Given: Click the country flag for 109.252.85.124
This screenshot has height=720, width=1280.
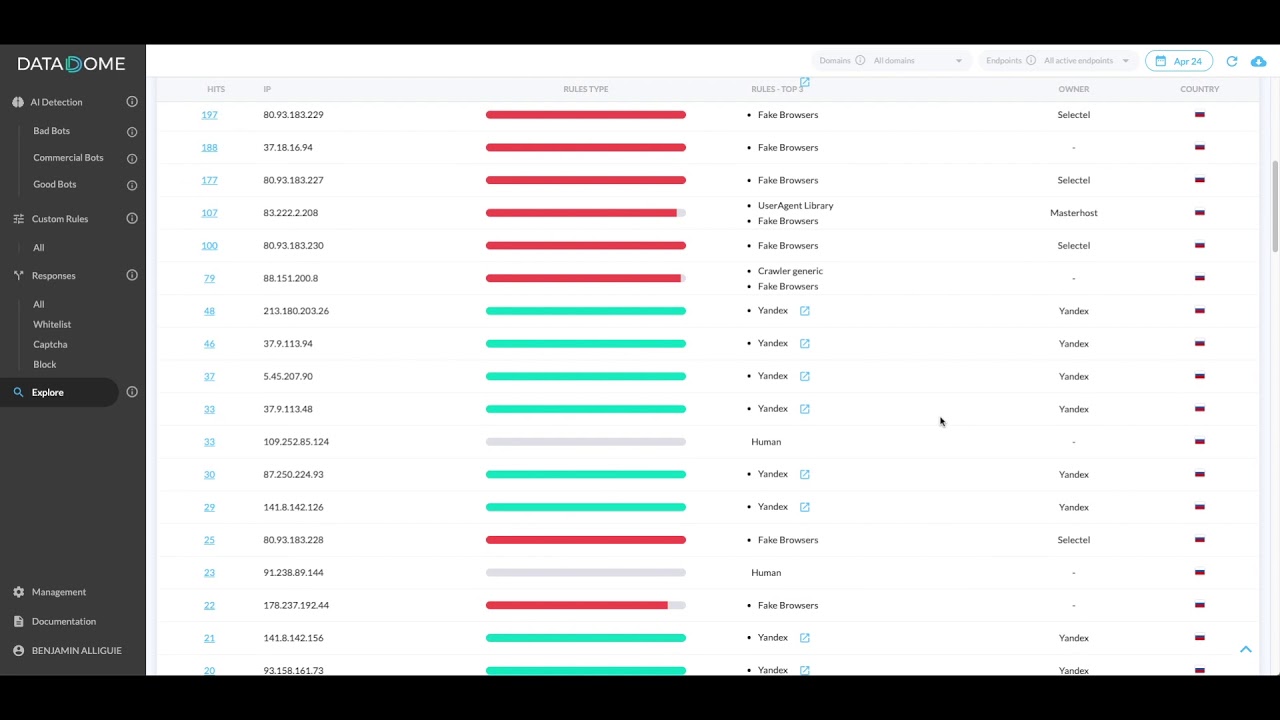Looking at the screenshot, I should click(1200, 442).
